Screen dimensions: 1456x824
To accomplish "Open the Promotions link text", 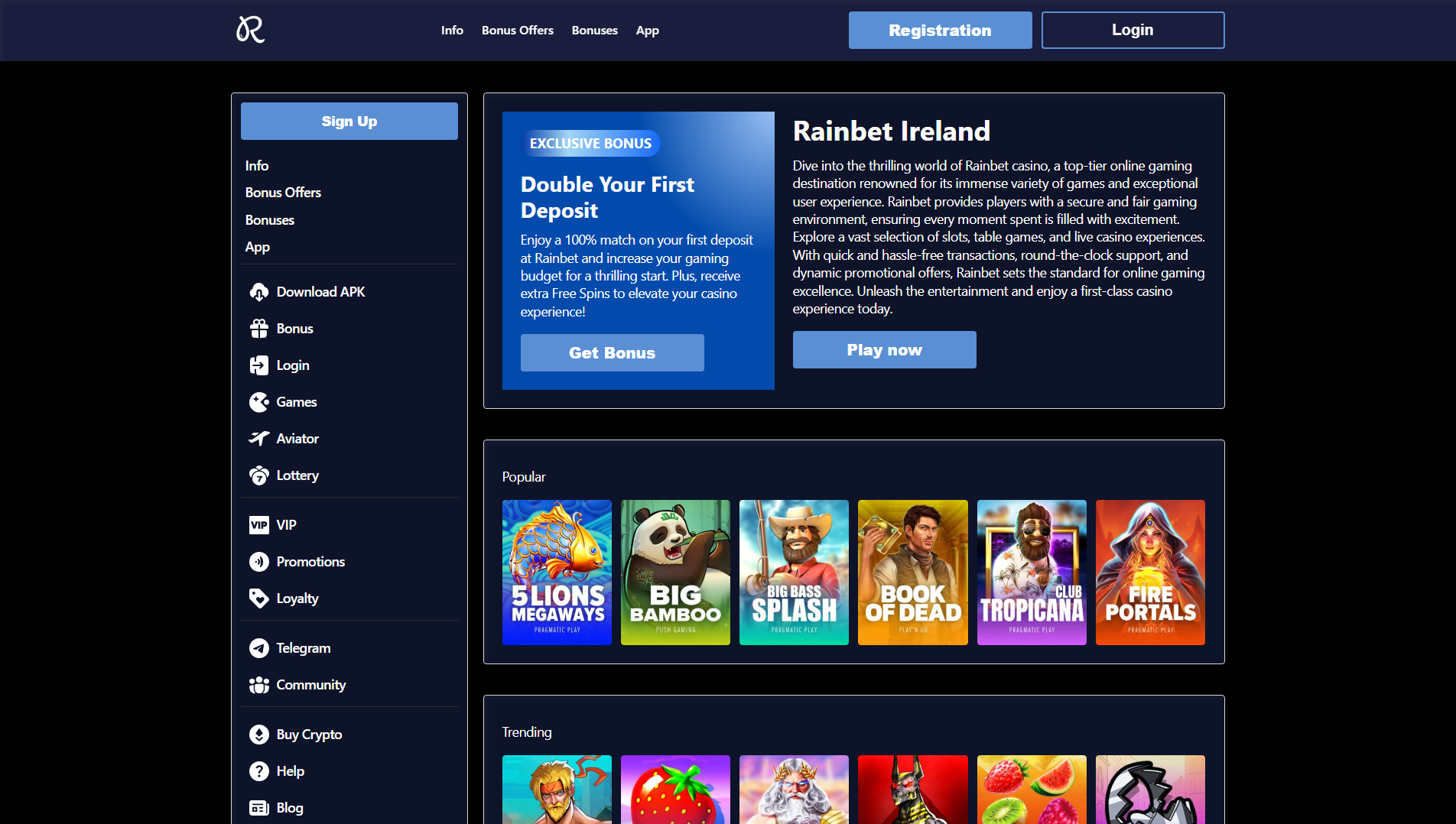I will coord(310,562).
